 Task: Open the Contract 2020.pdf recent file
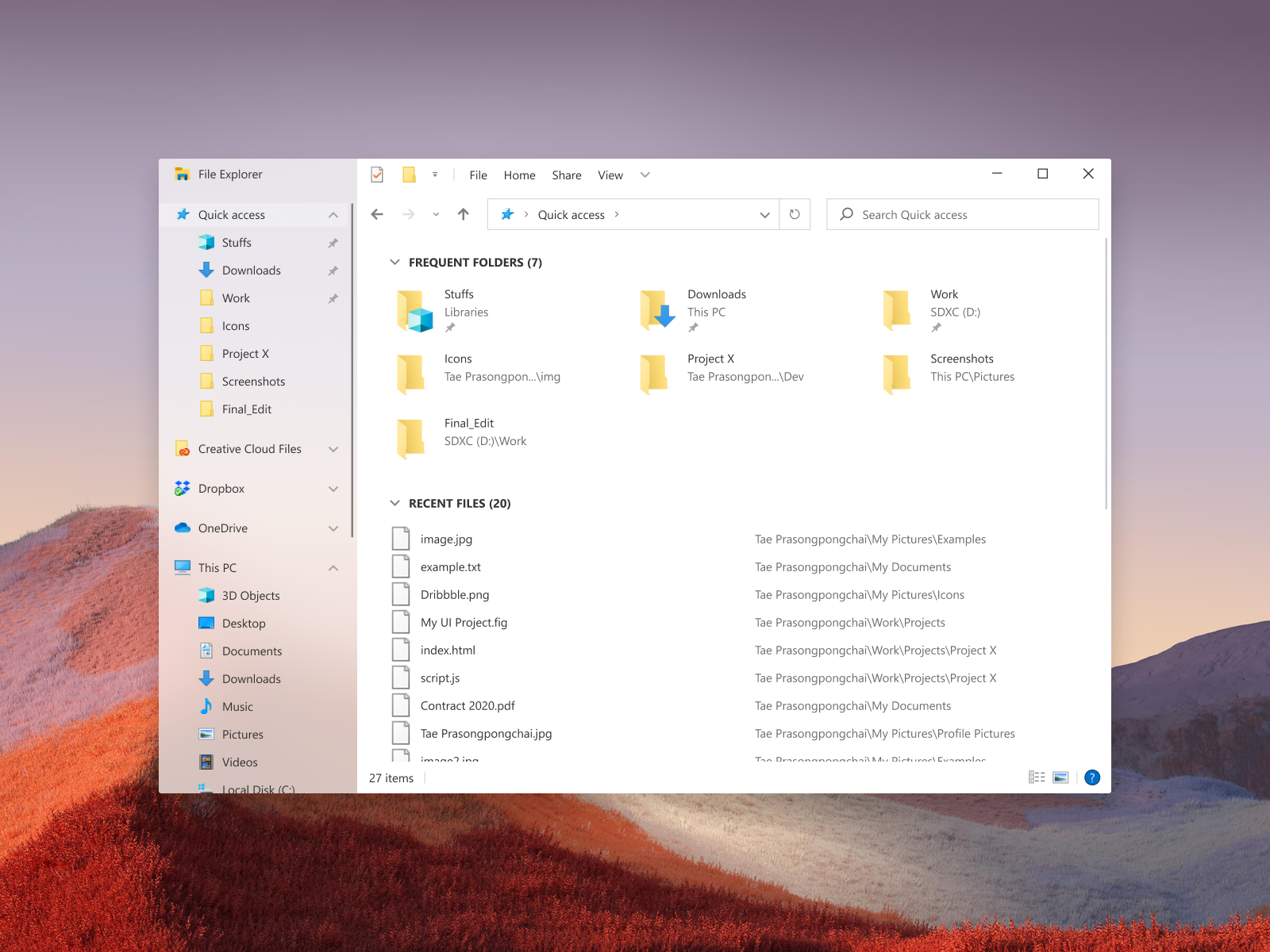pos(468,706)
